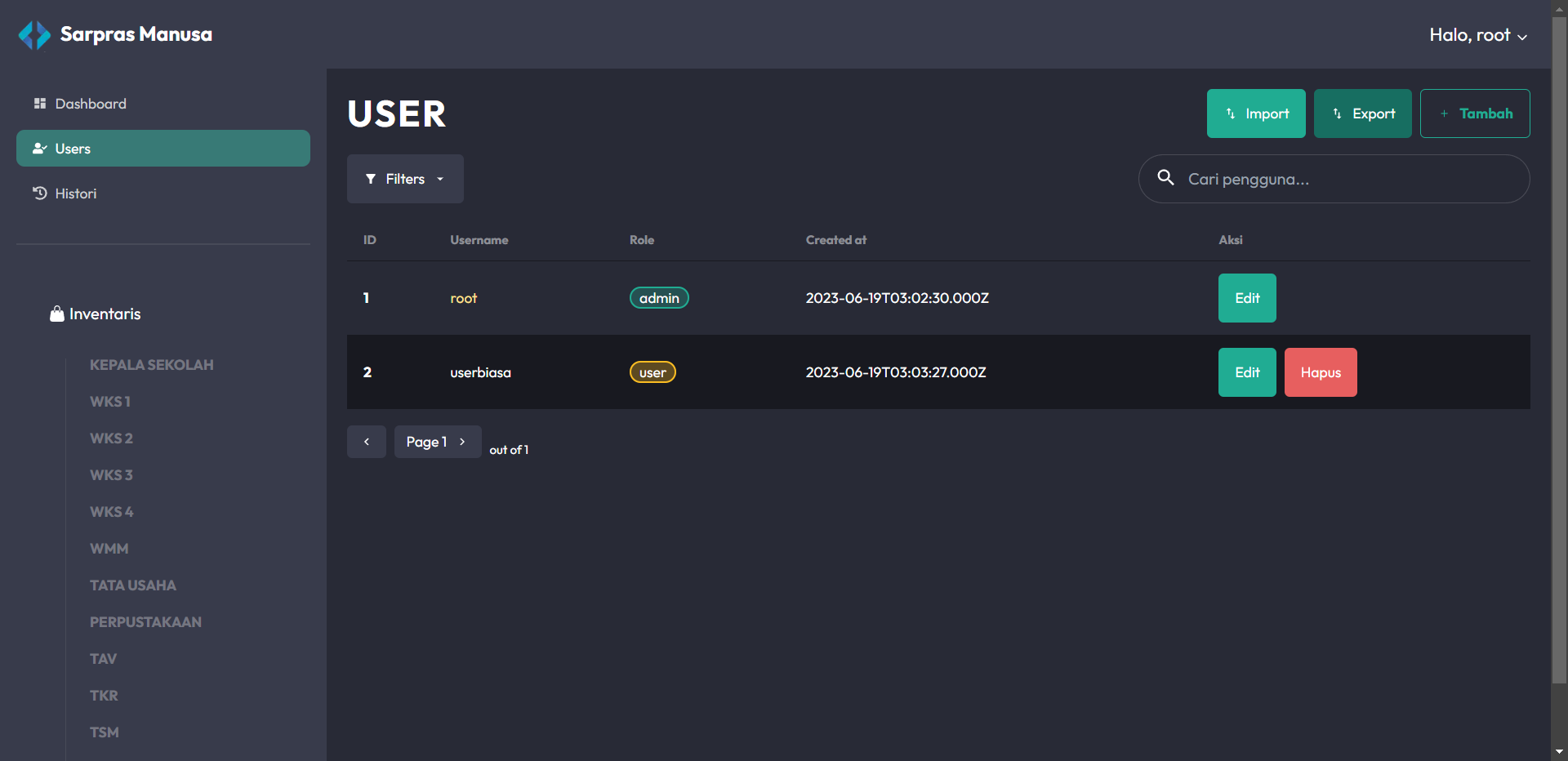
Task: Click the Inventaris section heading
Action: click(96, 314)
